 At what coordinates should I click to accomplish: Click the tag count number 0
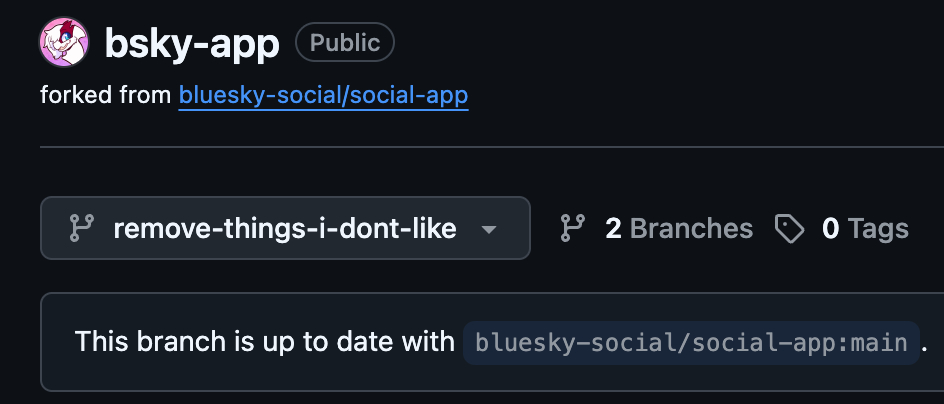click(830, 229)
